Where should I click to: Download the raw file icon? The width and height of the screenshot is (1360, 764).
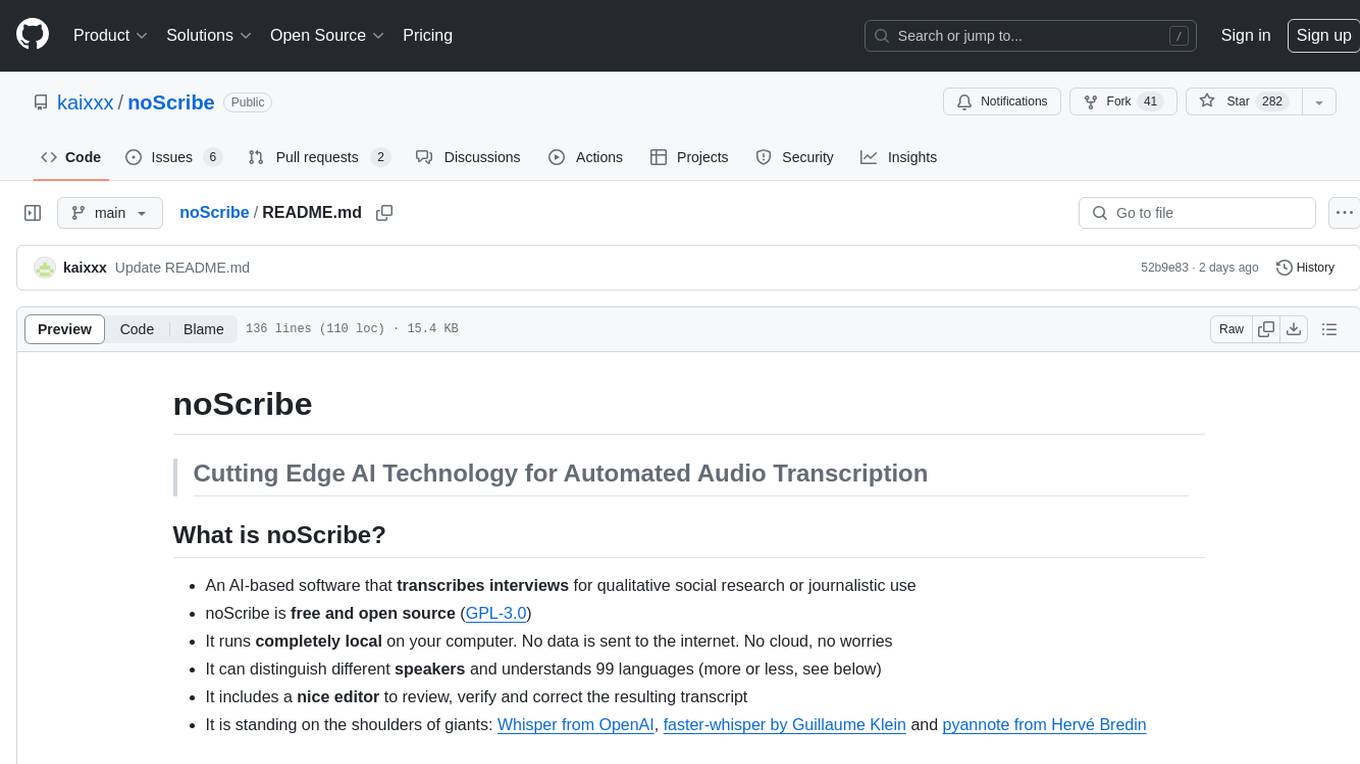point(1293,329)
